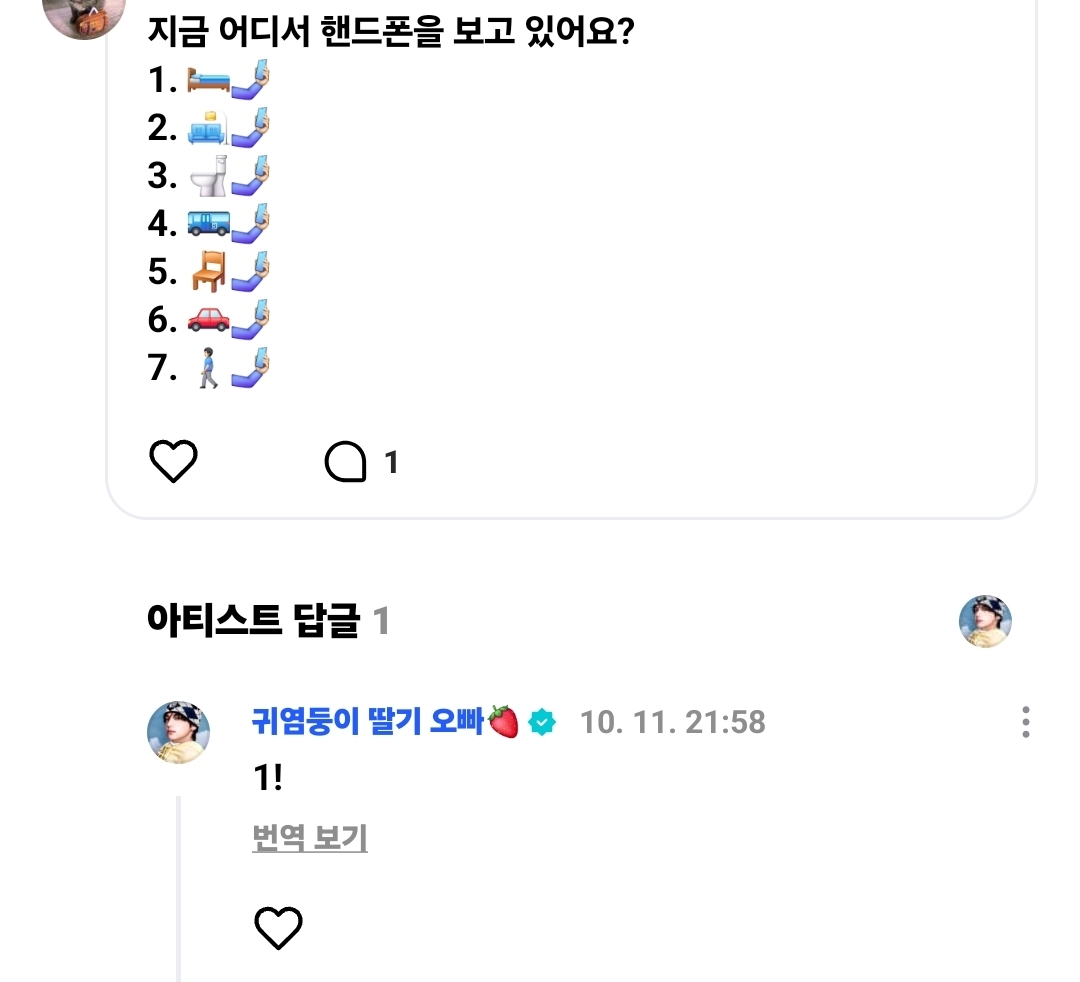This screenshot has height=982, width=1080.
Task: Select the "아티스트 답글 1" section header
Action: (x=267, y=622)
